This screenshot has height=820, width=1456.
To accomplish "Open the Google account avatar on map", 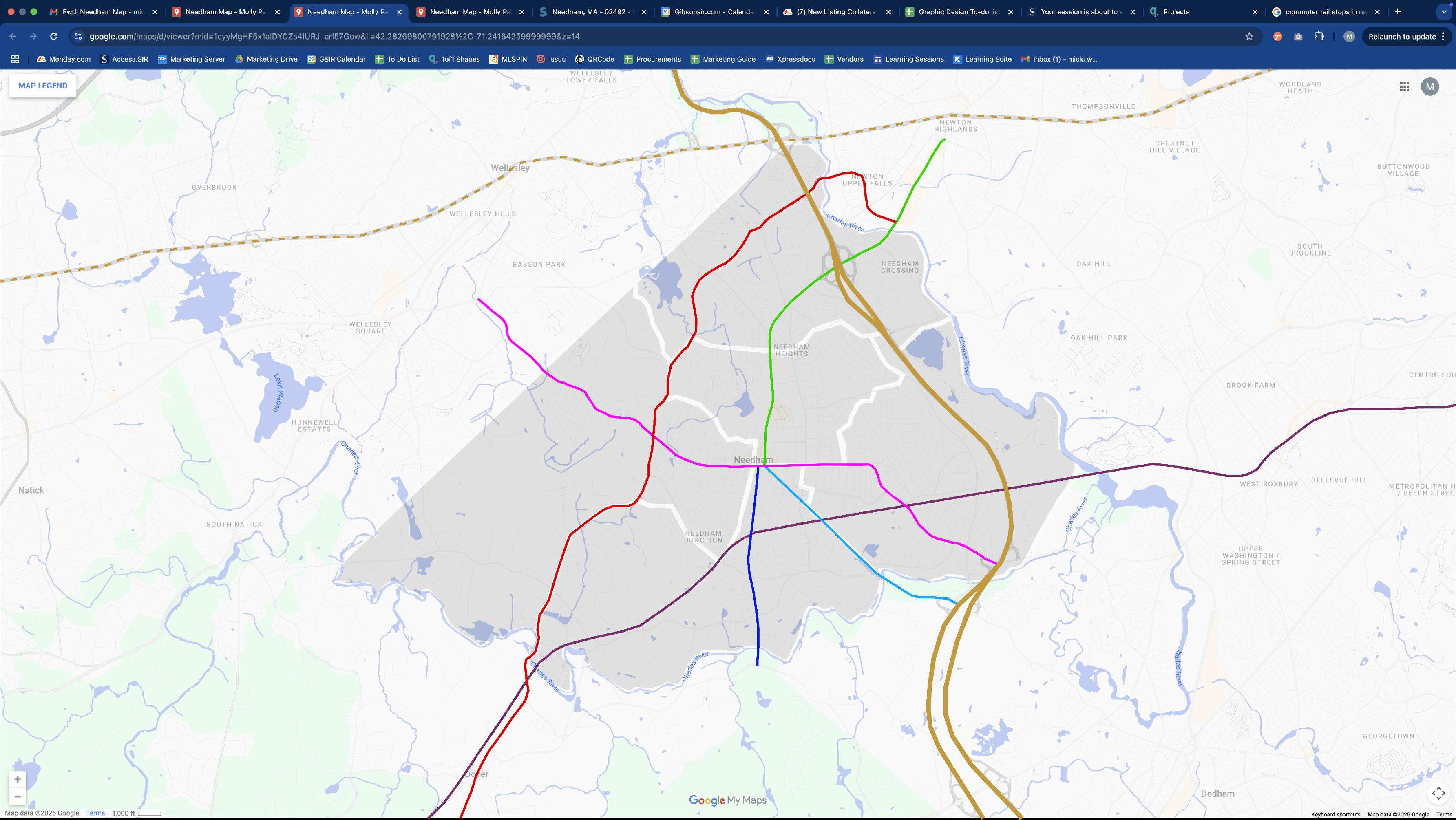I will click(1429, 86).
